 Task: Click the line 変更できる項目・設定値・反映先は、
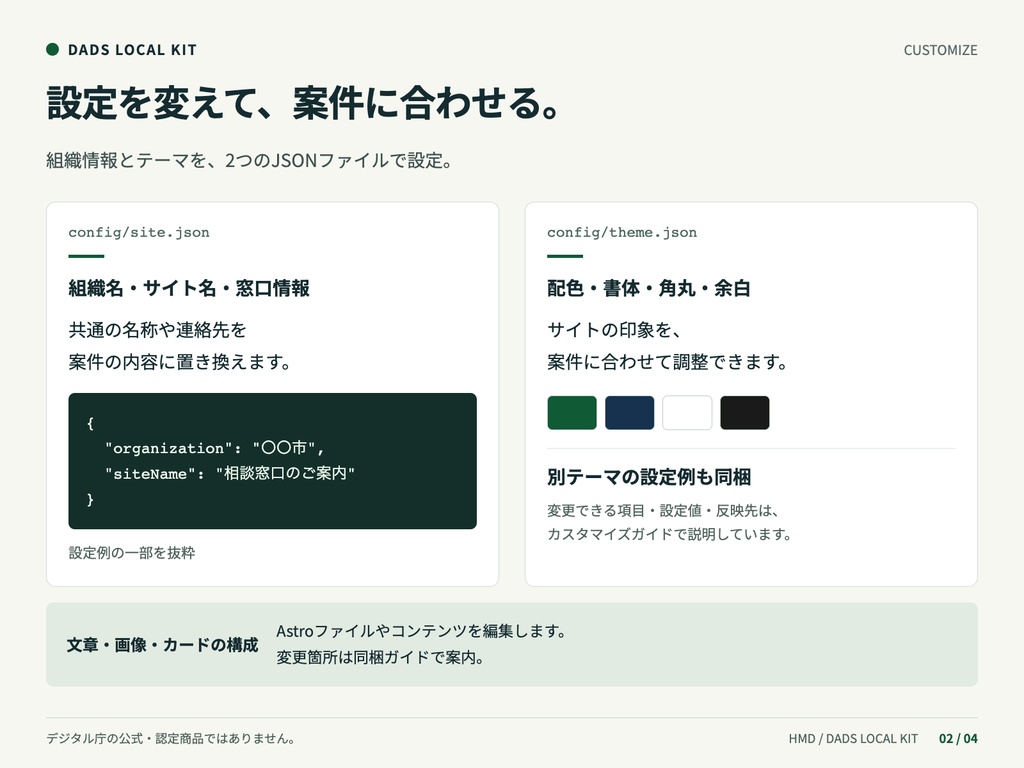click(663, 511)
